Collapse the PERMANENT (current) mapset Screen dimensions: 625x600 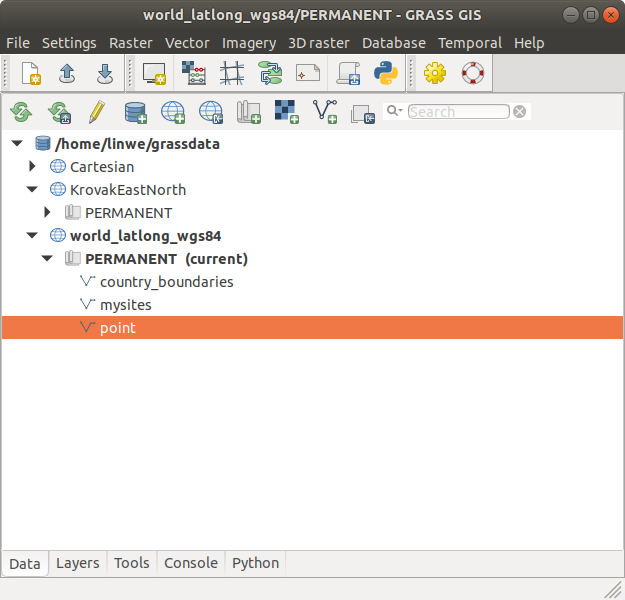coord(47,259)
